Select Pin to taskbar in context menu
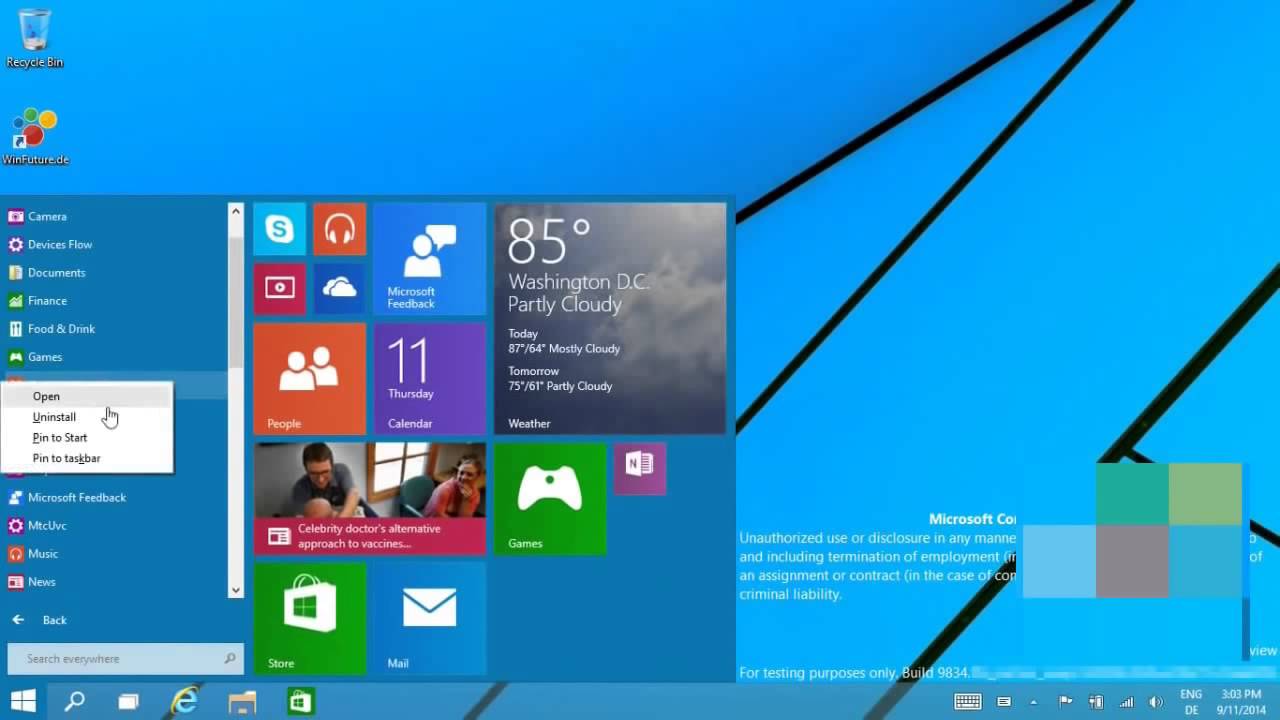The height and width of the screenshot is (720, 1280). coord(86,458)
